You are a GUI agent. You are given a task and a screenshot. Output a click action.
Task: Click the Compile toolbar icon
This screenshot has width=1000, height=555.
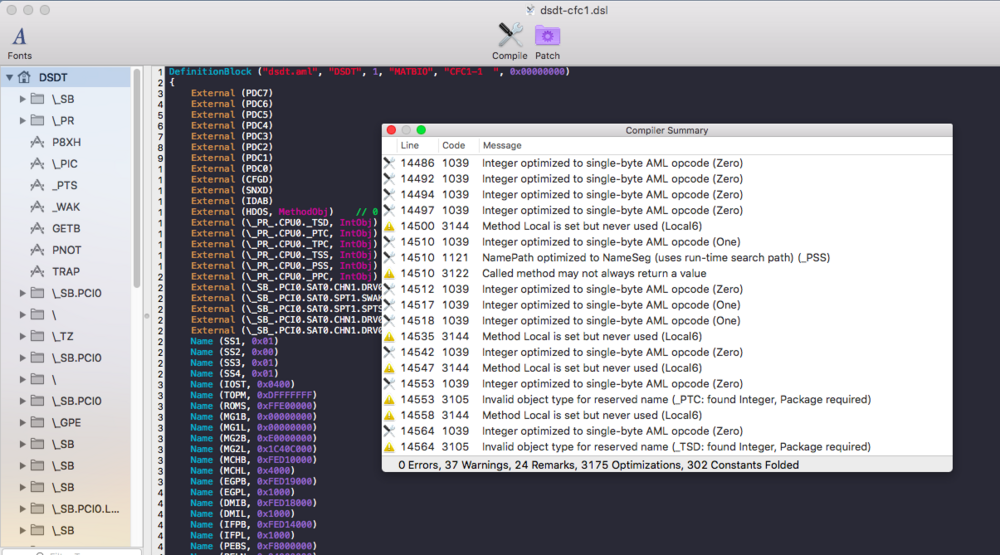[x=510, y=37]
